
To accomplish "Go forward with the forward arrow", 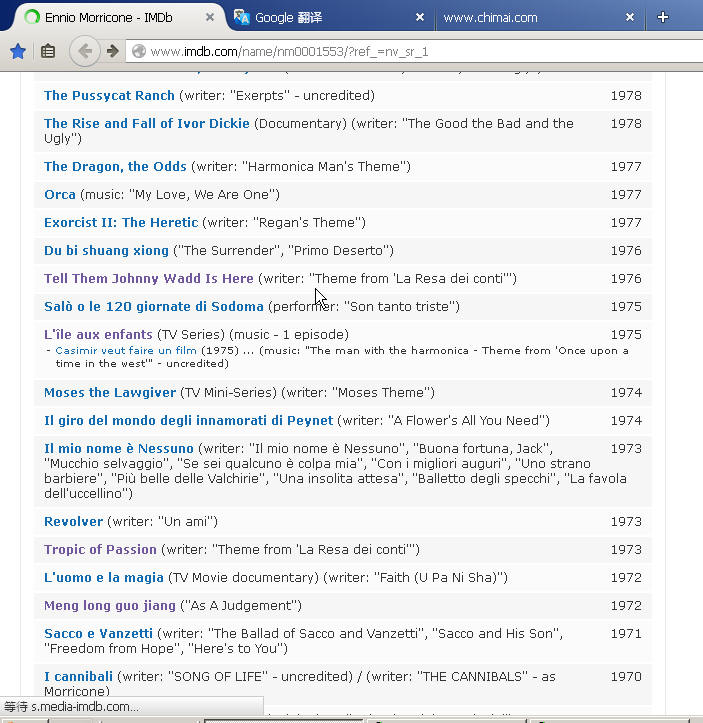I will pyautogui.click(x=112, y=51).
